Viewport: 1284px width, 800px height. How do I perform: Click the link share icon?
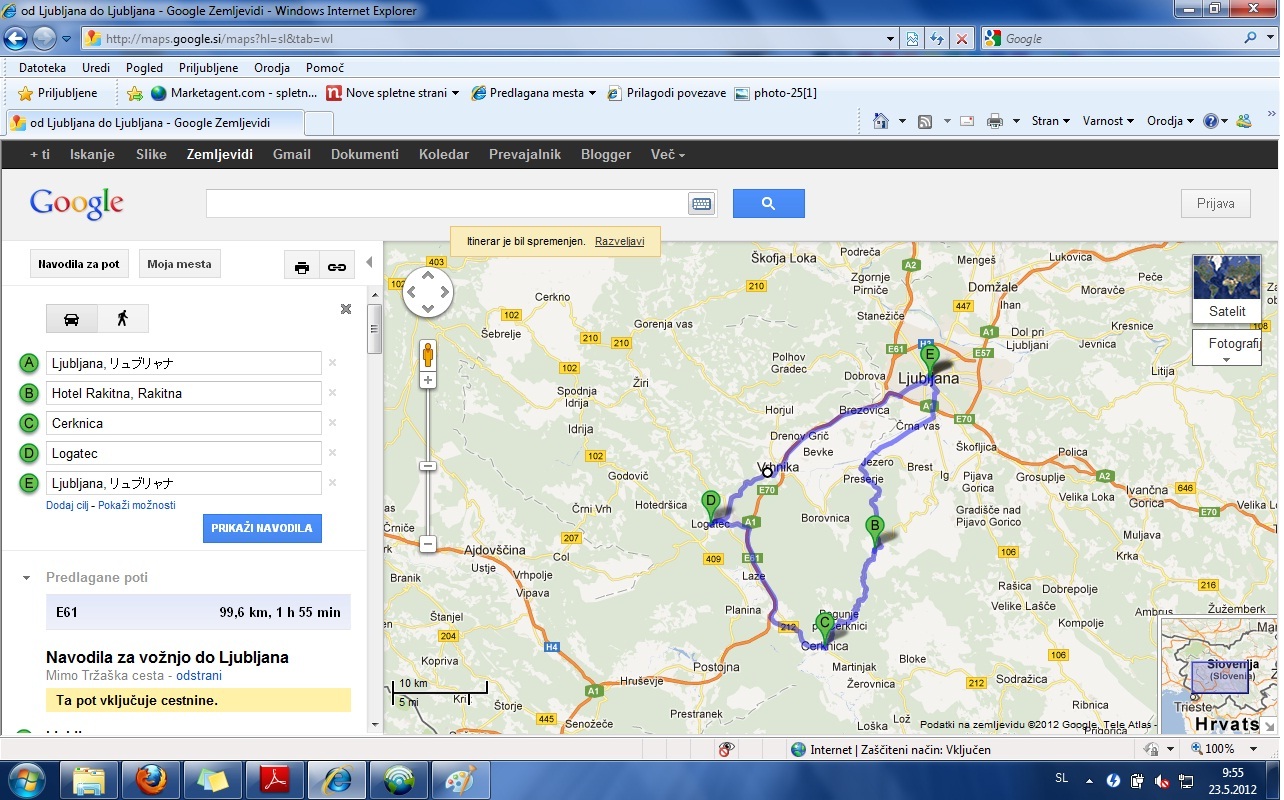point(337,267)
